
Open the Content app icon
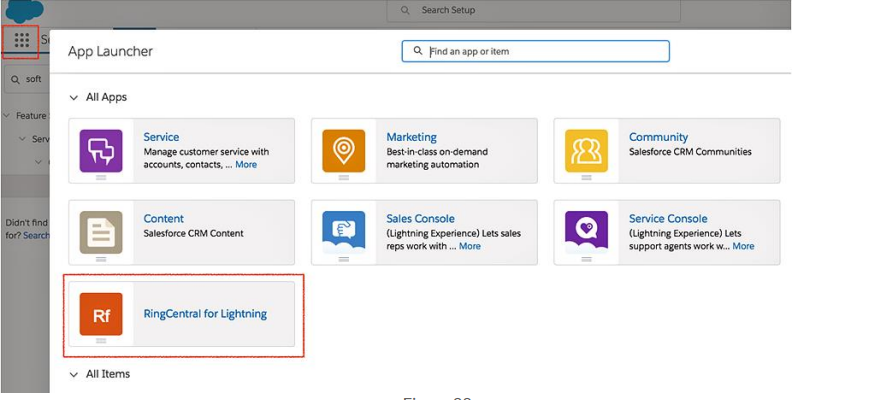[101, 232]
